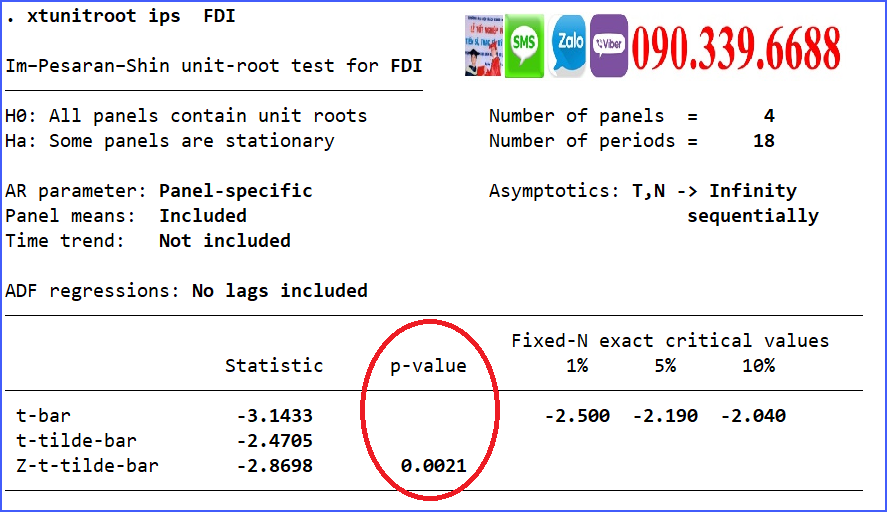The height and width of the screenshot is (512, 887).
Task: Click the Number of periods value 18
Action: [763, 141]
